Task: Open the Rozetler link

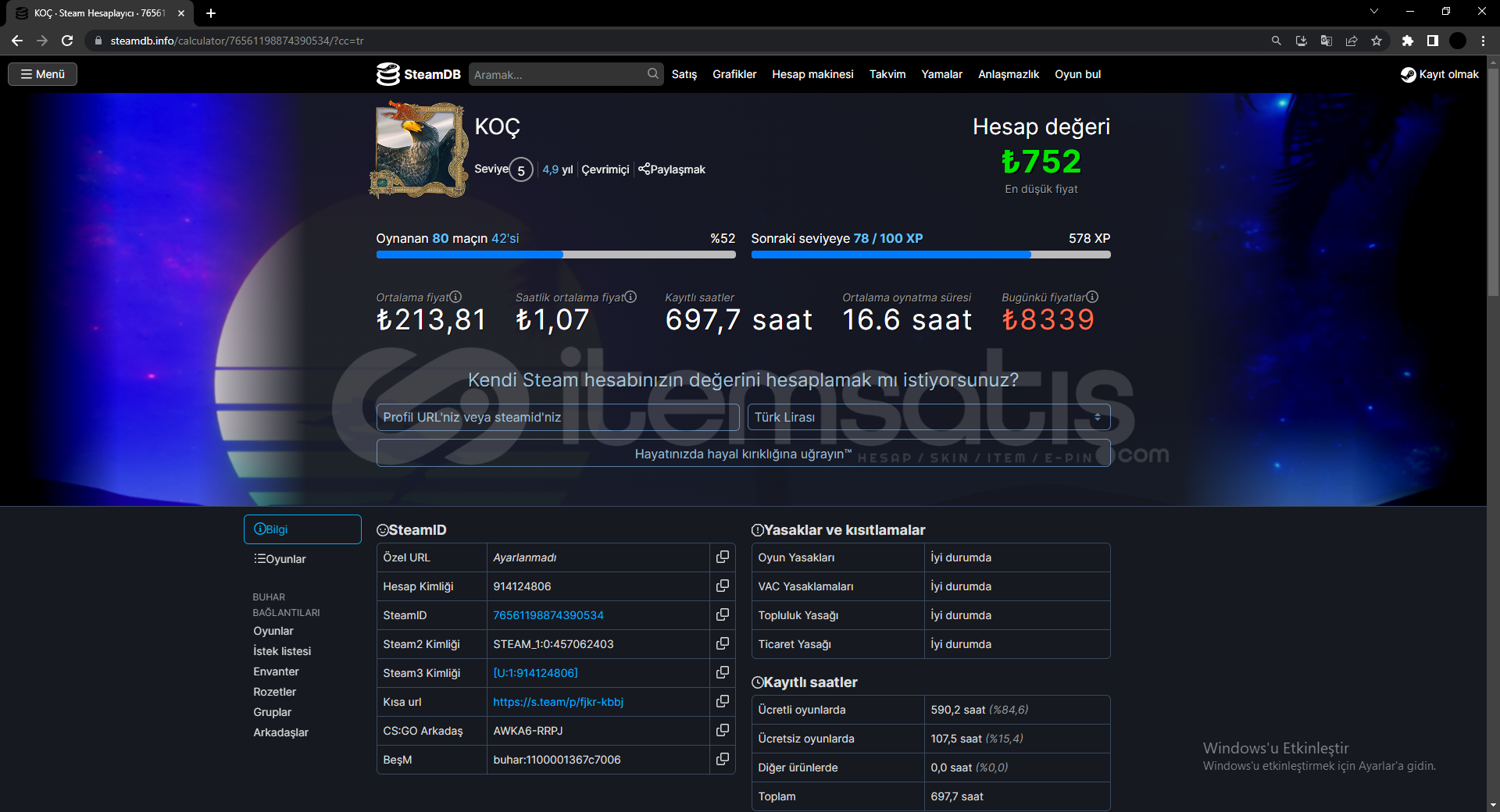Action: [x=274, y=692]
